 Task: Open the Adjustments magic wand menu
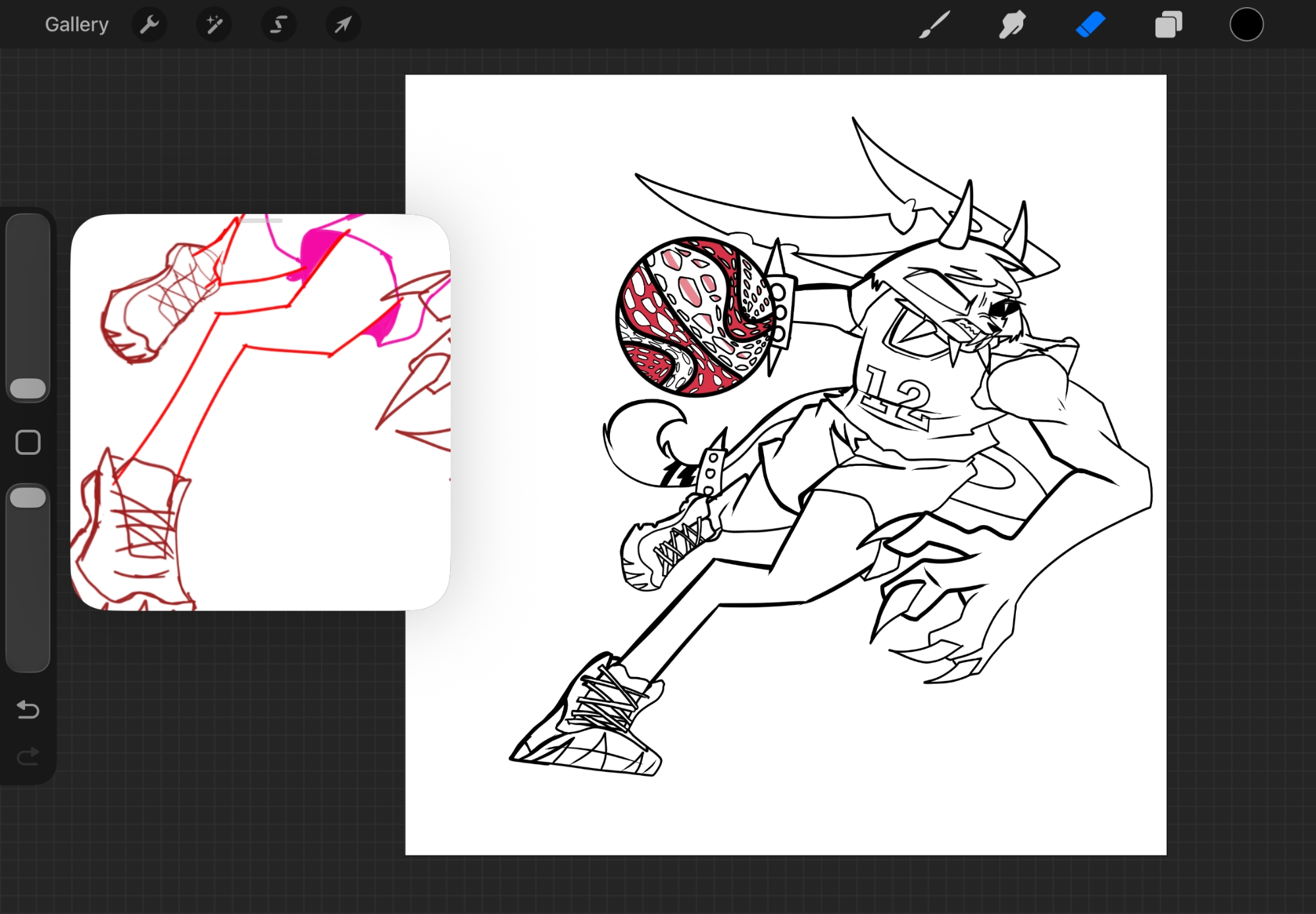(x=214, y=25)
